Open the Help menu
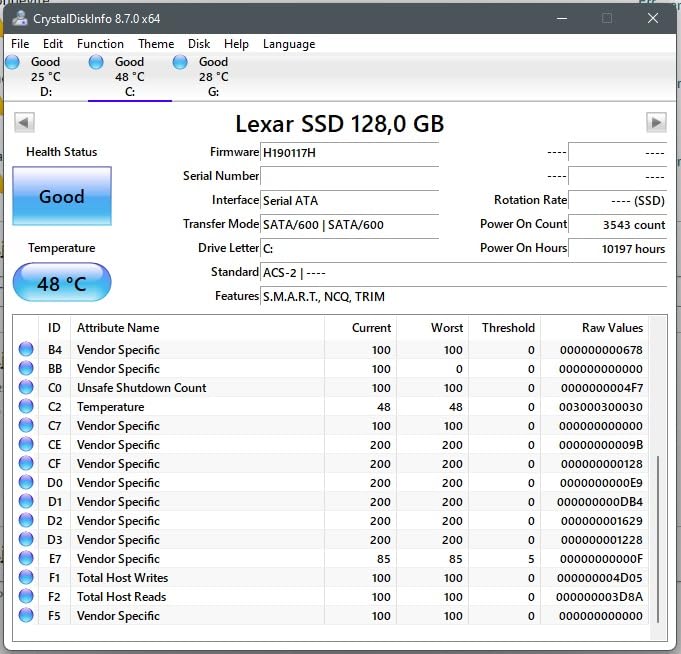 coord(236,44)
